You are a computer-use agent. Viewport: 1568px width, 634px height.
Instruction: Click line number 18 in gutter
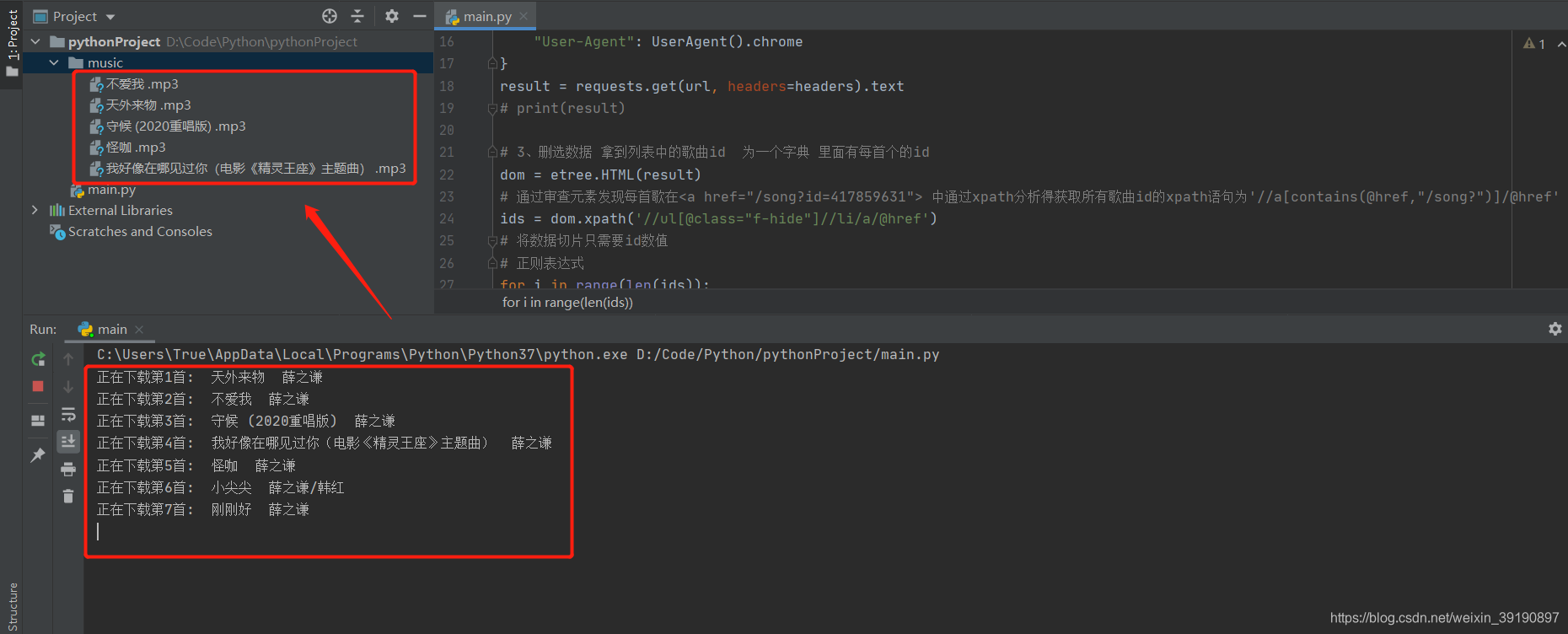[447, 86]
